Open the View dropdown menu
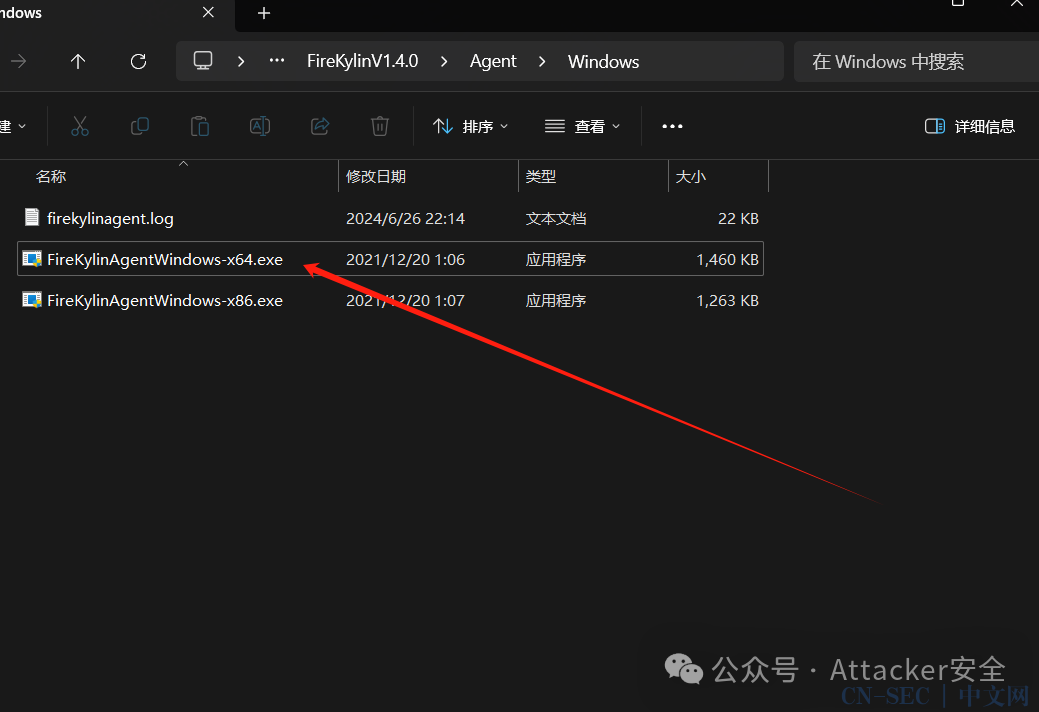This screenshot has width=1039, height=712. click(582, 127)
